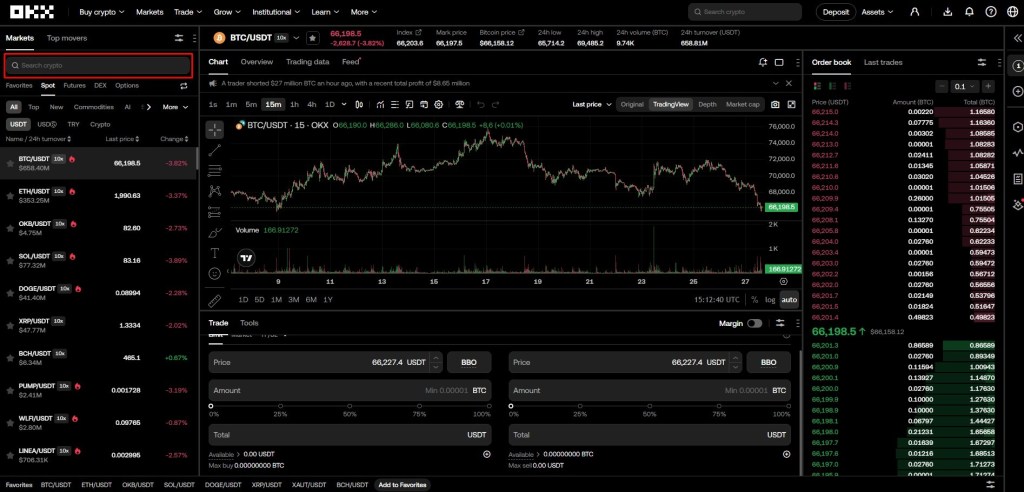Switch to the Tools tab
The height and width of the screenshot is (492, 1024).
(x=249, y=323)
